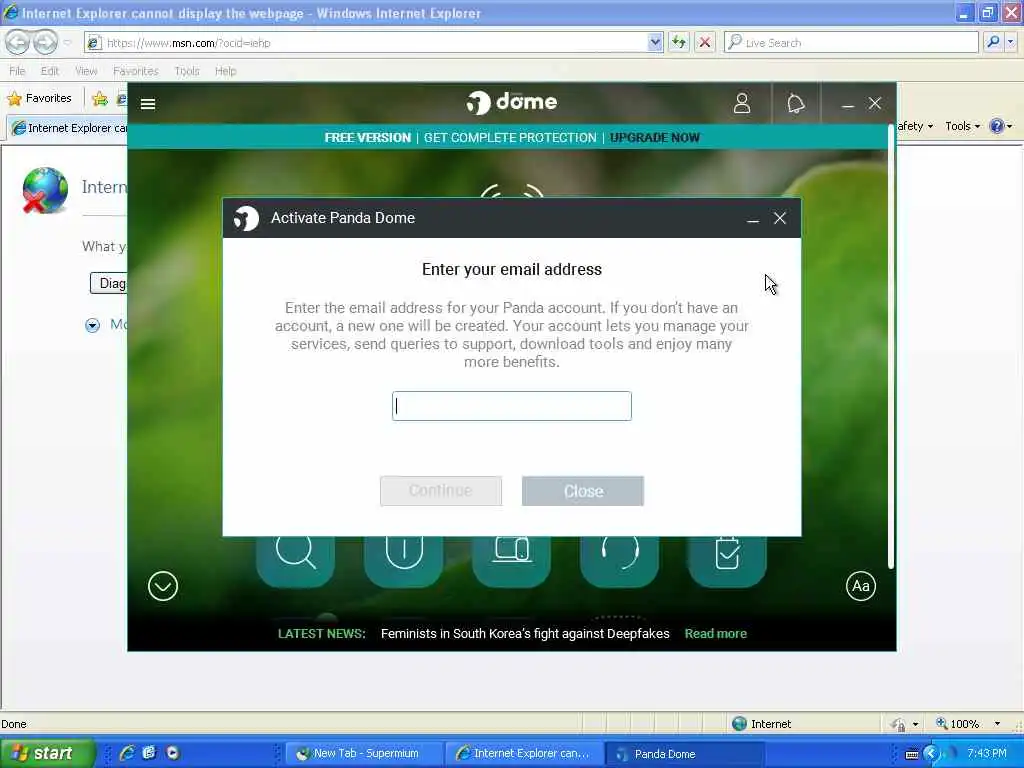
Task: Click the Favorites star button
Action: coord(39,99)
